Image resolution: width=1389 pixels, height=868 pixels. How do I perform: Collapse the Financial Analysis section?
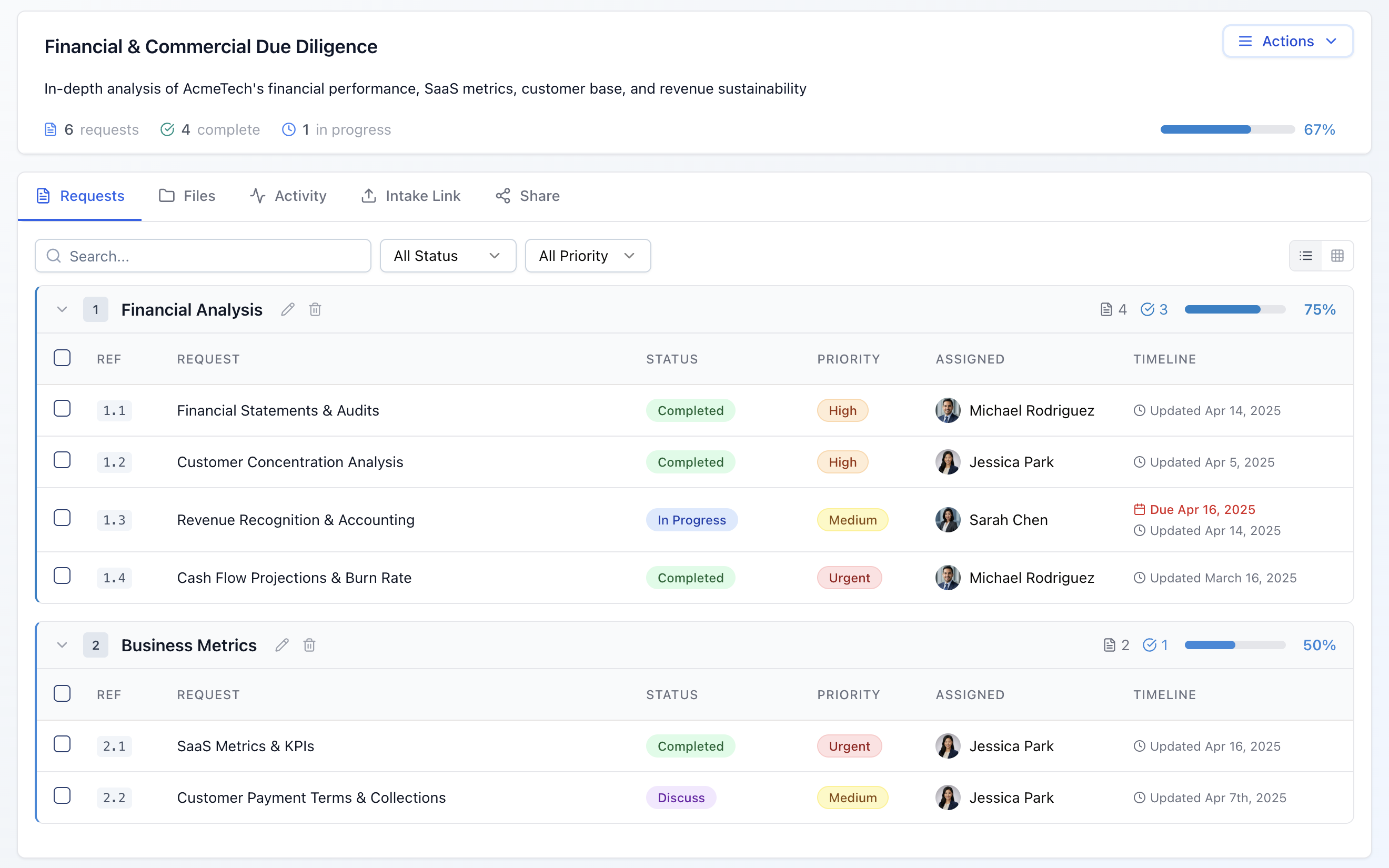coord(62,309)
